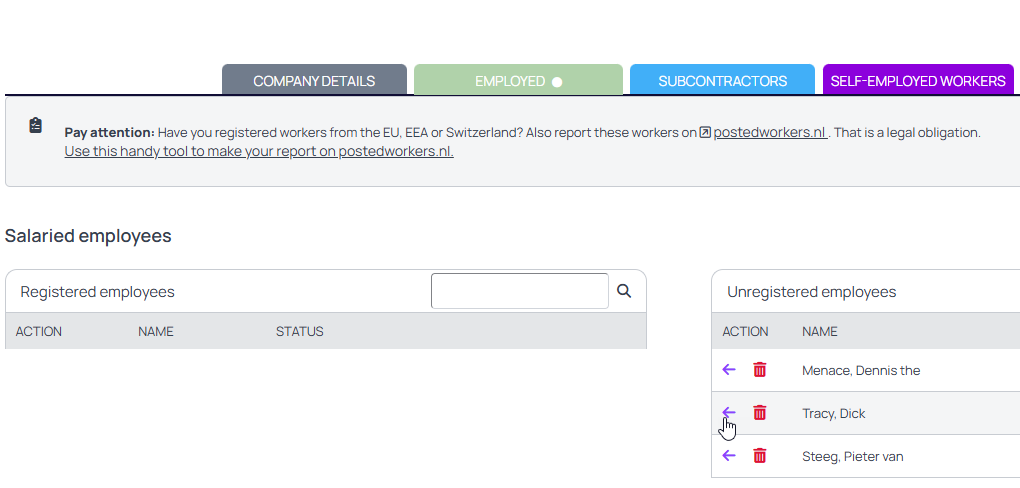The image size is (1020, 488).
Task: Focus the registered employees search field
Action: point(520,291)
